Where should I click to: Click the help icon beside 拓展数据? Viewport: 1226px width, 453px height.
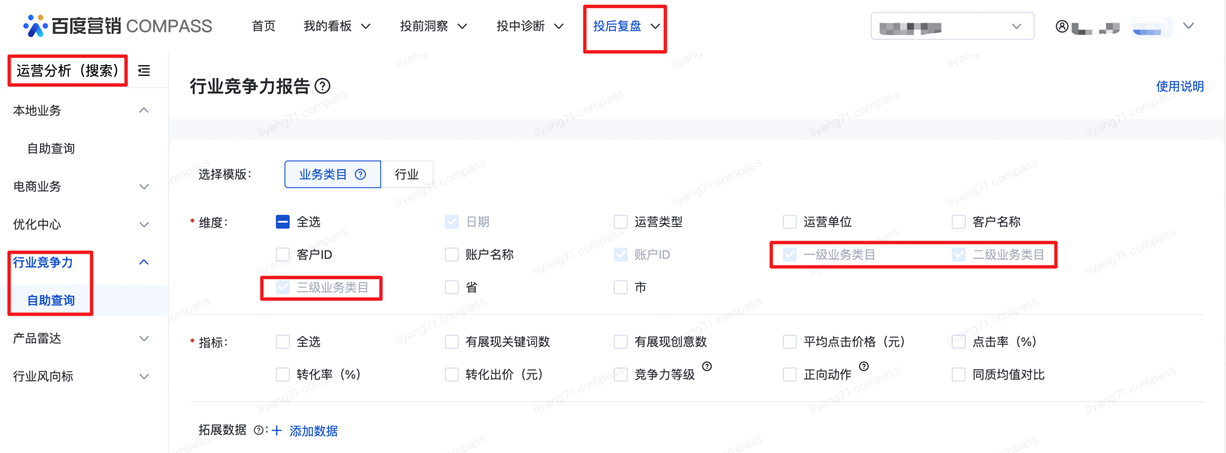click(258, 431)
